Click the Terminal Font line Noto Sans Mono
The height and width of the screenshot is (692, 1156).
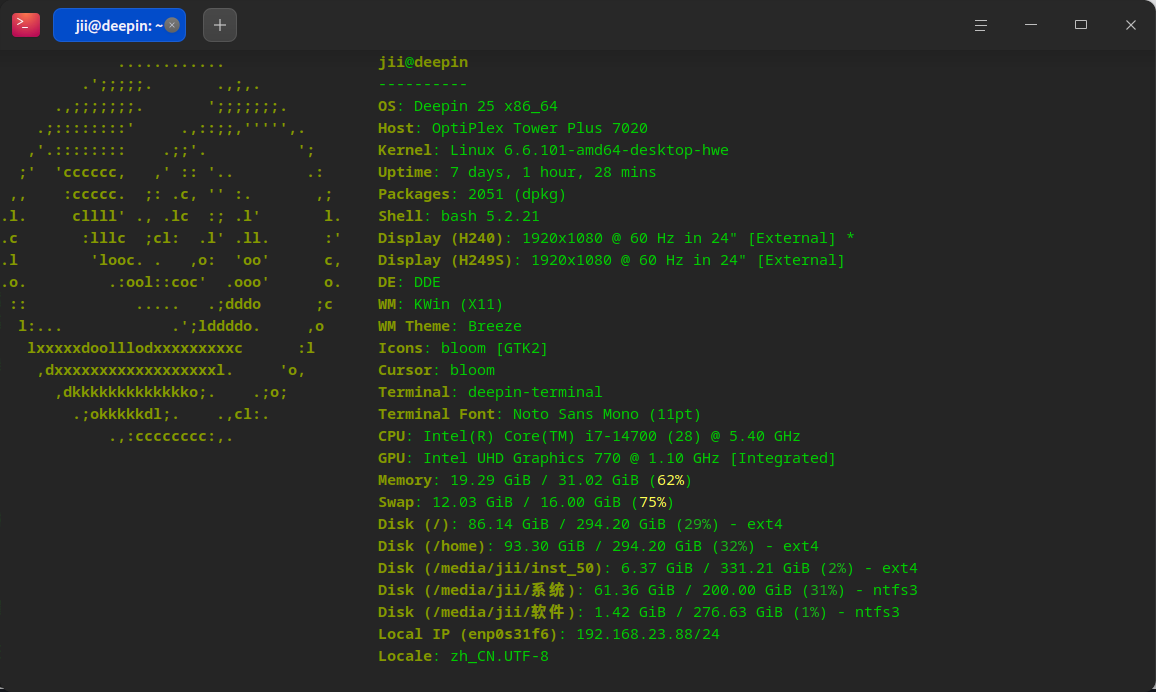coord(540,415)
